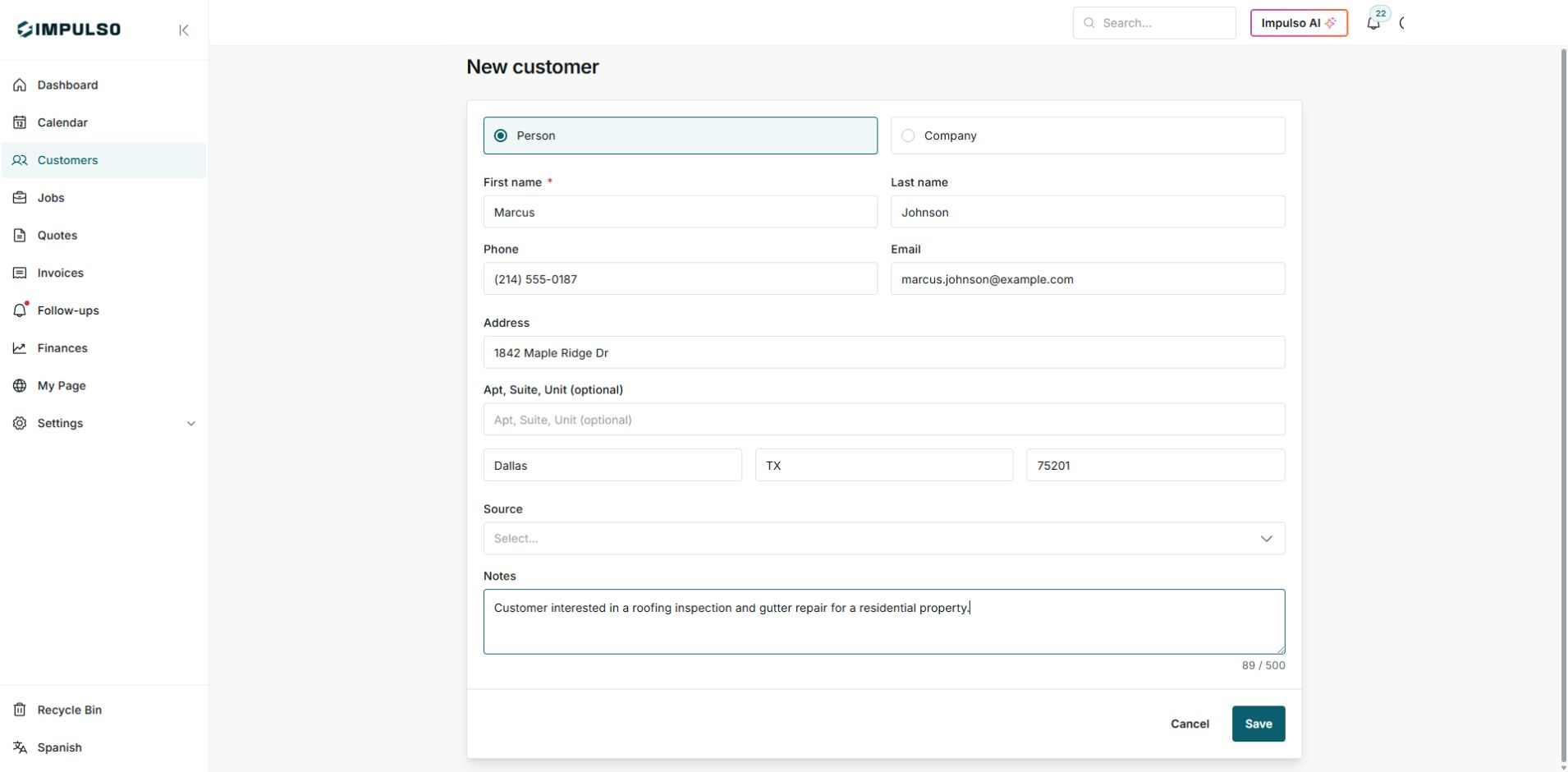Open the Recycle Bin
Screen dimensions: 1568x772
103,710
